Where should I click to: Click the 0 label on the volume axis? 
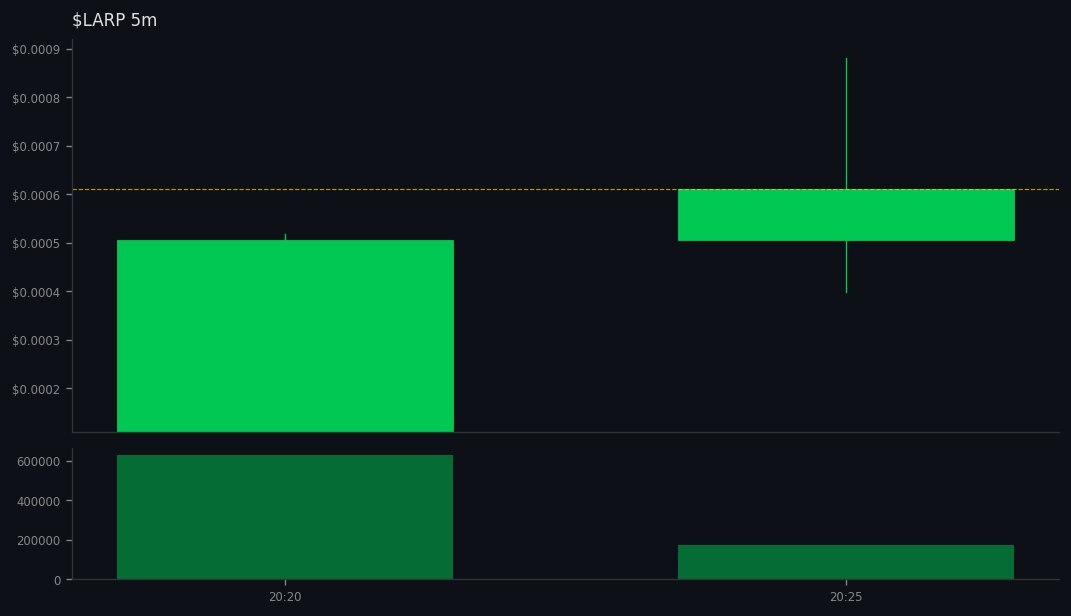(59, 580)
